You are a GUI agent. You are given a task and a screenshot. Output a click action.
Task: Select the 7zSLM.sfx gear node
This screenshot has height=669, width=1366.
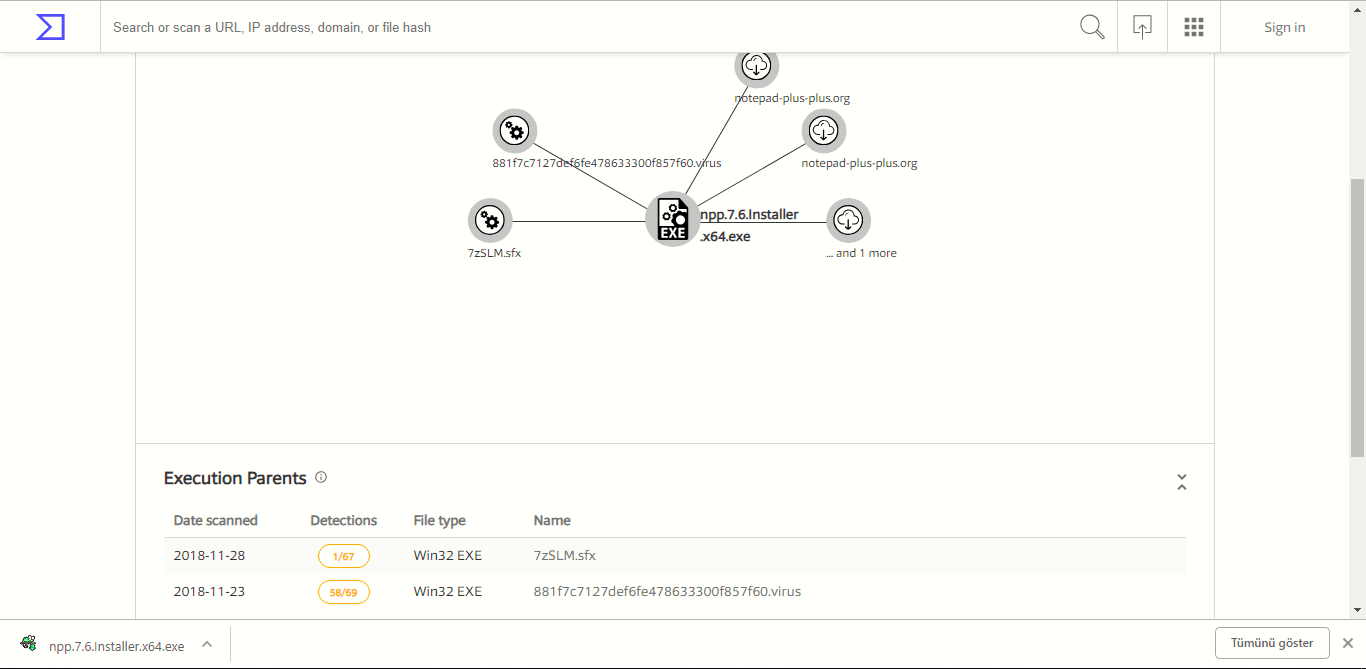coord(490,221)
